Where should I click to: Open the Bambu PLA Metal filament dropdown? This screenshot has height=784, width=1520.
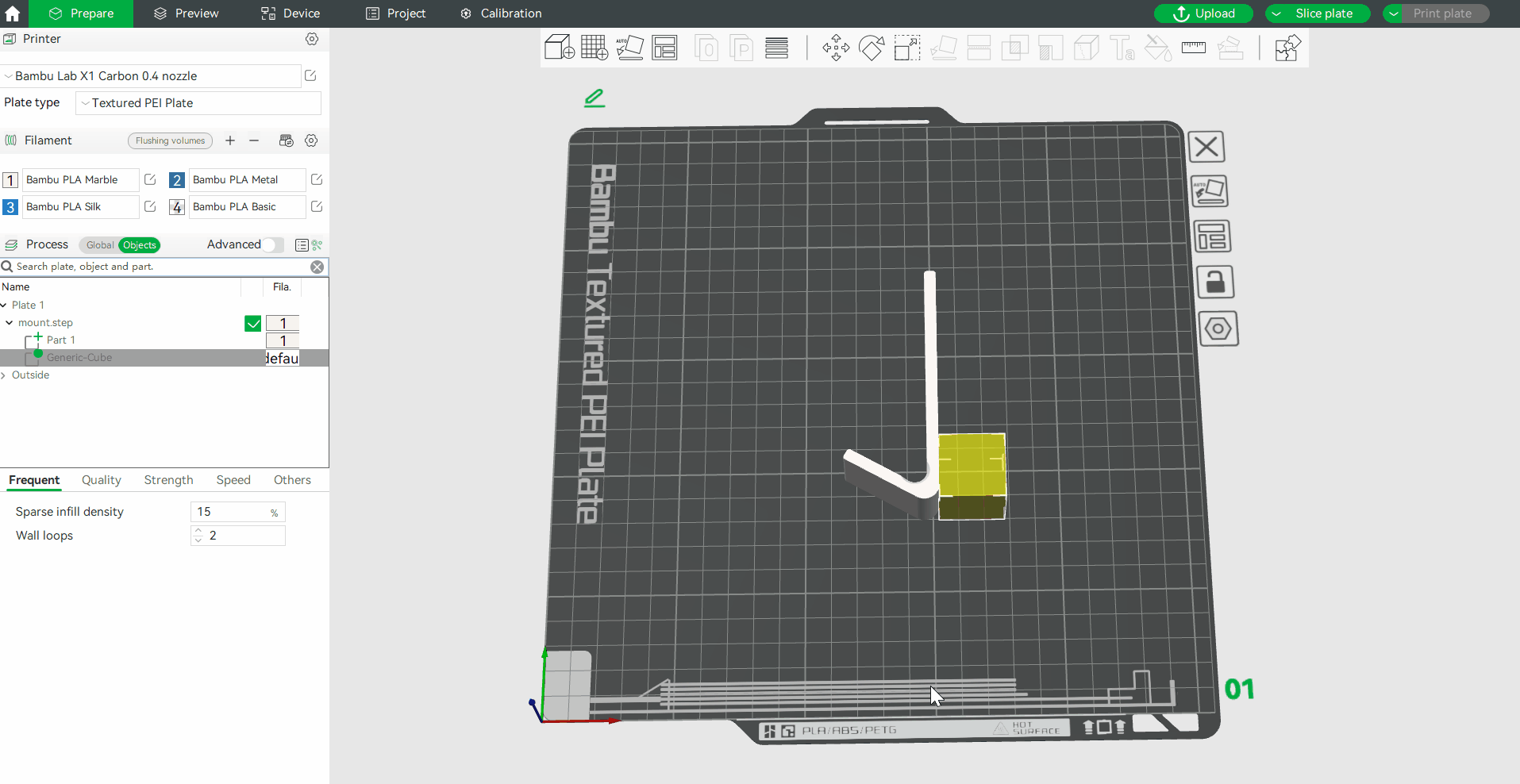pyautogui.click(x=248, y=180)
